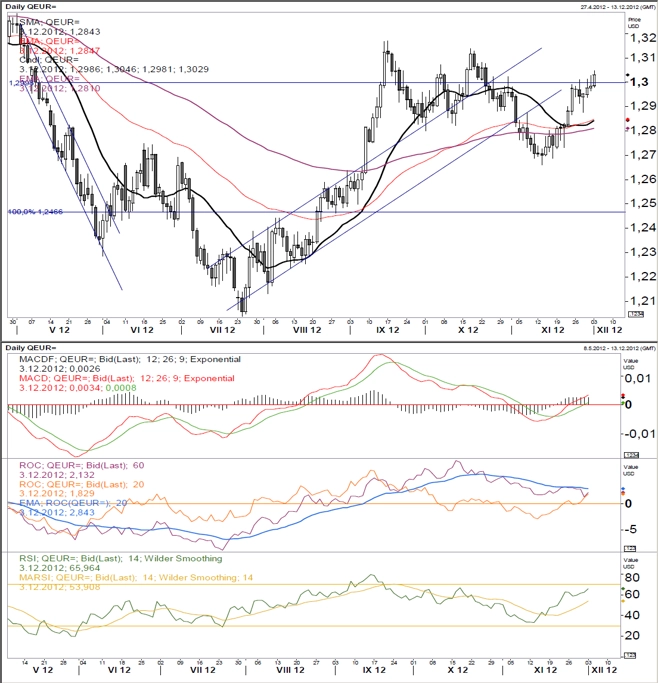Click the blue EMA ROC marker on axis
Viewport: 658px width, 683px height.
pyautogui.click(x=623, y=489)
